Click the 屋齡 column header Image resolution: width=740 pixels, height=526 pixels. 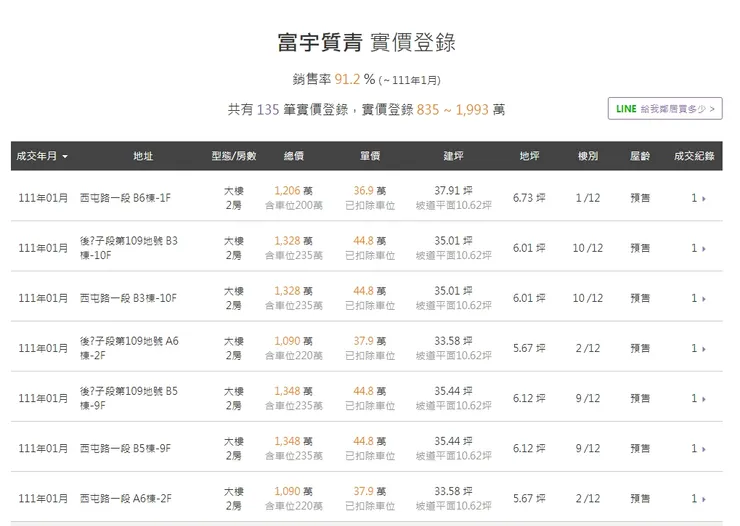tap(640, 156)
